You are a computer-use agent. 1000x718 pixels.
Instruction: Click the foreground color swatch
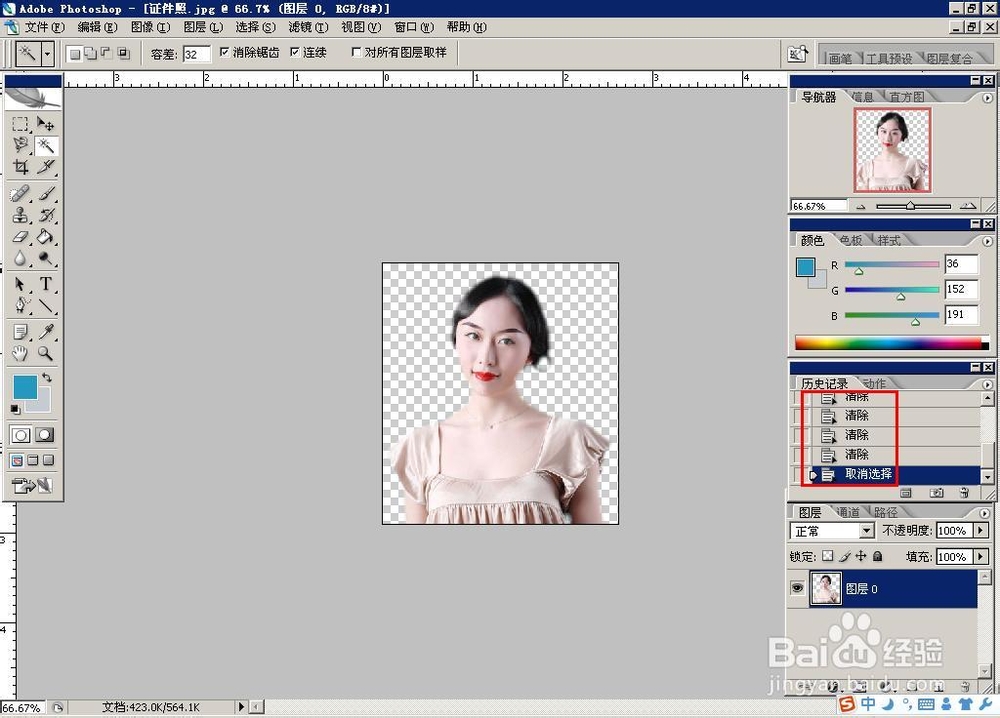point(26,384)
